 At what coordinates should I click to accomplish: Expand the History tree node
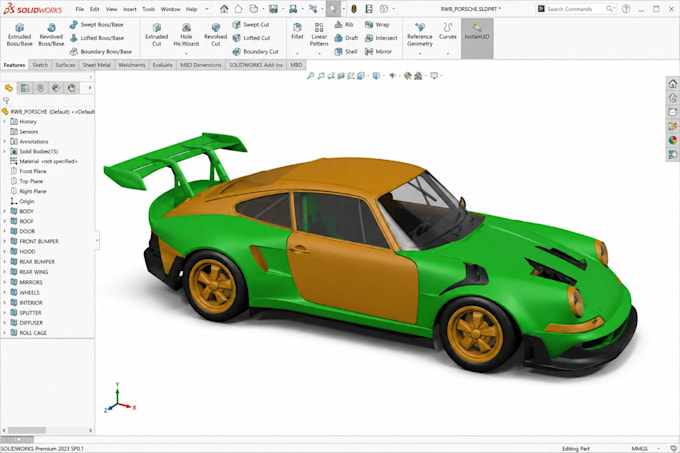tap(5, 122)
